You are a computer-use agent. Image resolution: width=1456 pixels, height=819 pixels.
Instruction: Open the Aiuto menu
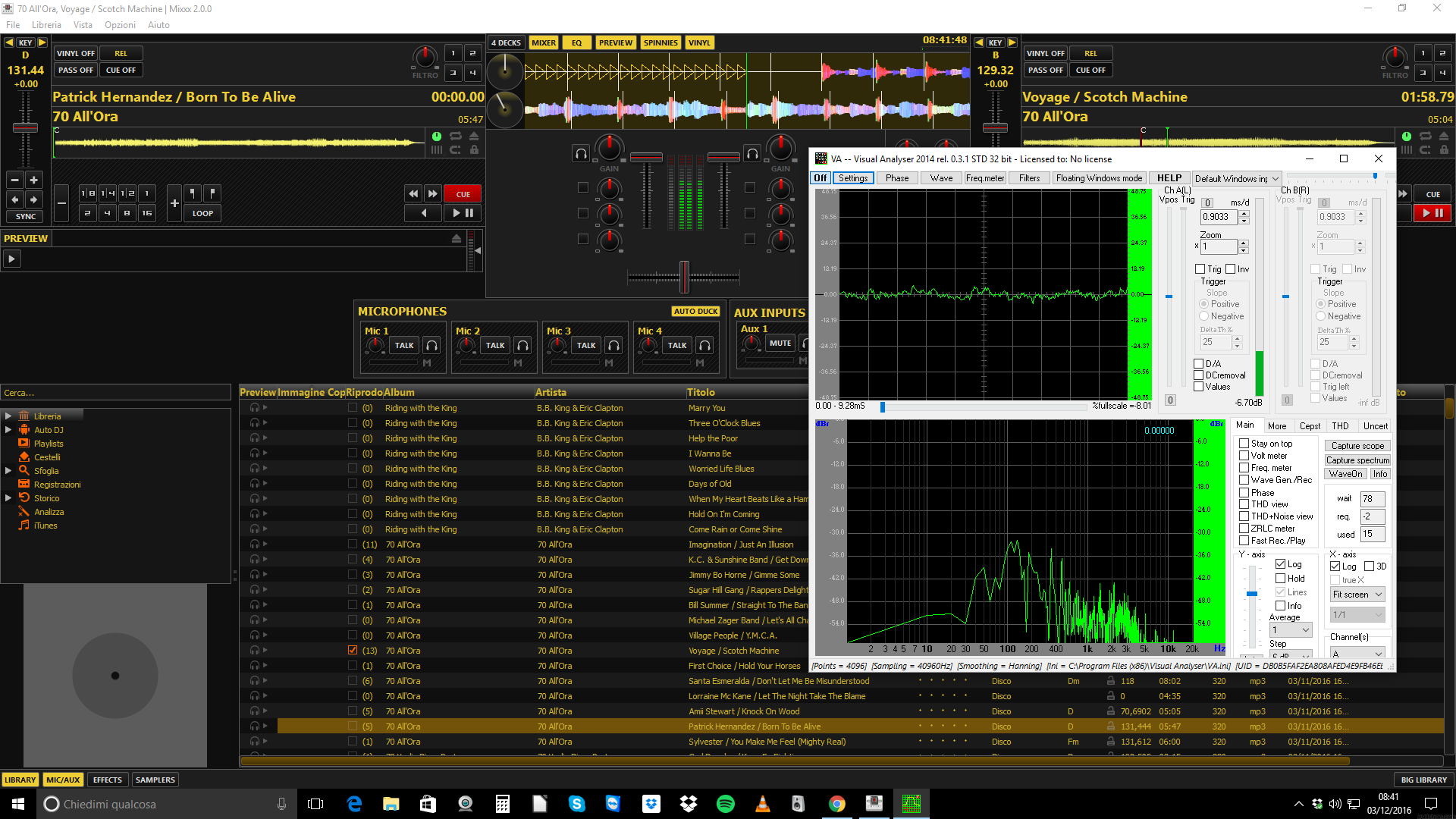pos(158,25)
